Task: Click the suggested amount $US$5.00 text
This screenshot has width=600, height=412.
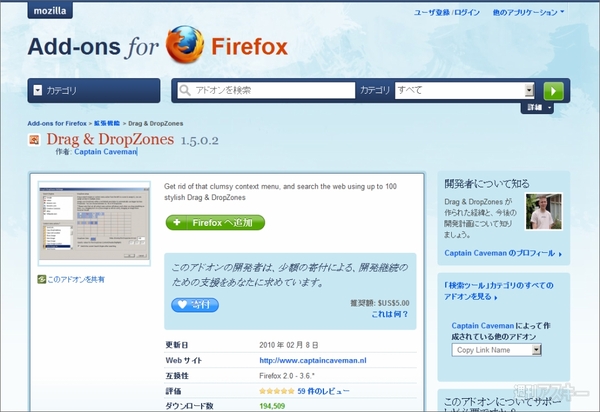Action: click(x=393, y=303)
